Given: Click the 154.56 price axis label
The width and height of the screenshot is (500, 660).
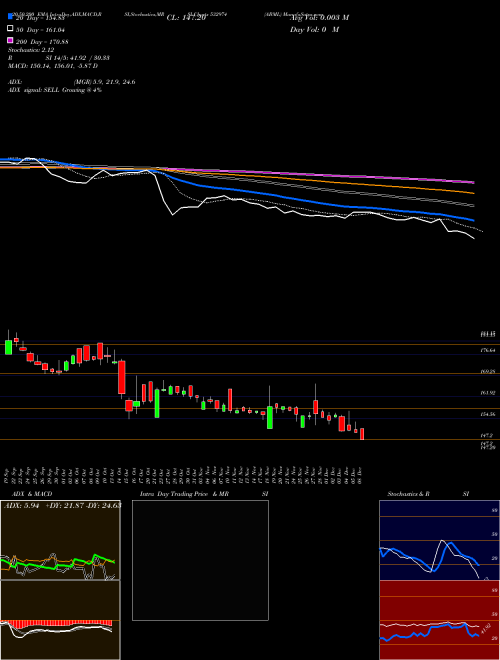Looking at the screenshot, I should 487,414.
